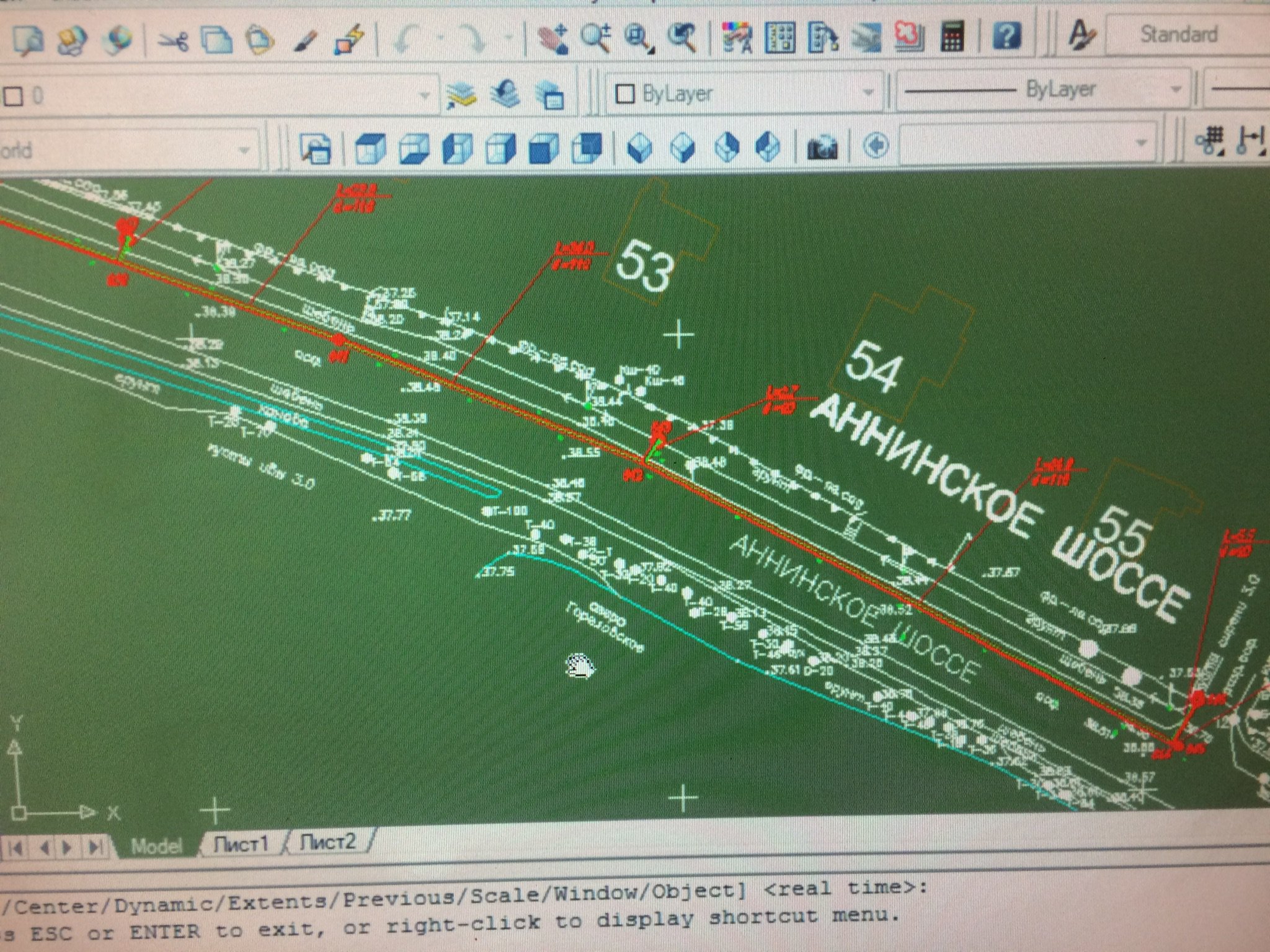Switch to the Лист2 layout tab
The width and height of the screenshot is (1270, 952).
327,841
